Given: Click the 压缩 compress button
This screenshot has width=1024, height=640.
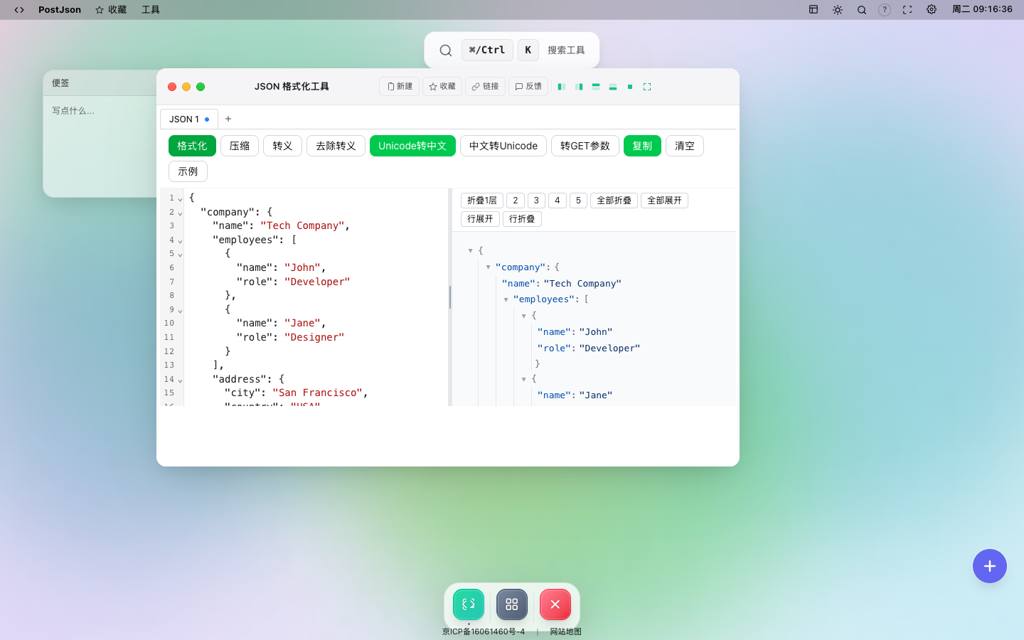Looking at the screenshot, I should 240,146.
